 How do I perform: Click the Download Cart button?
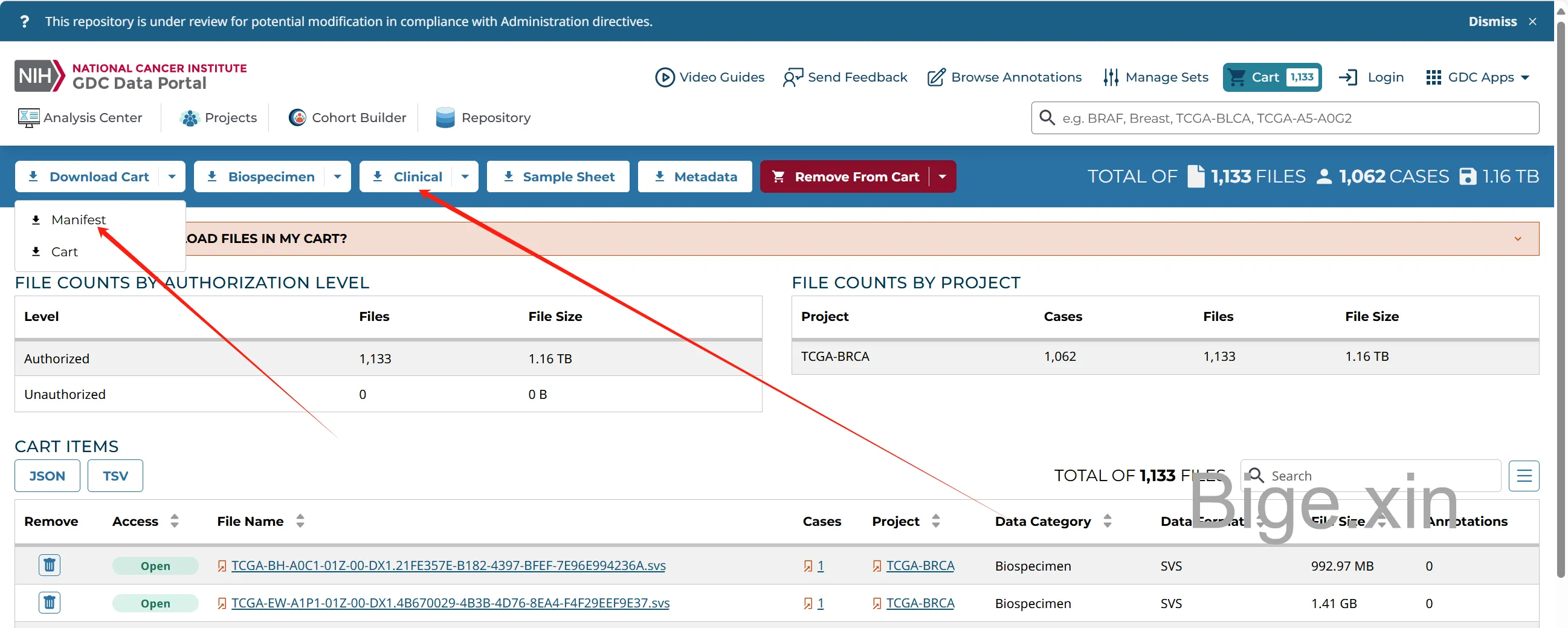89,176
